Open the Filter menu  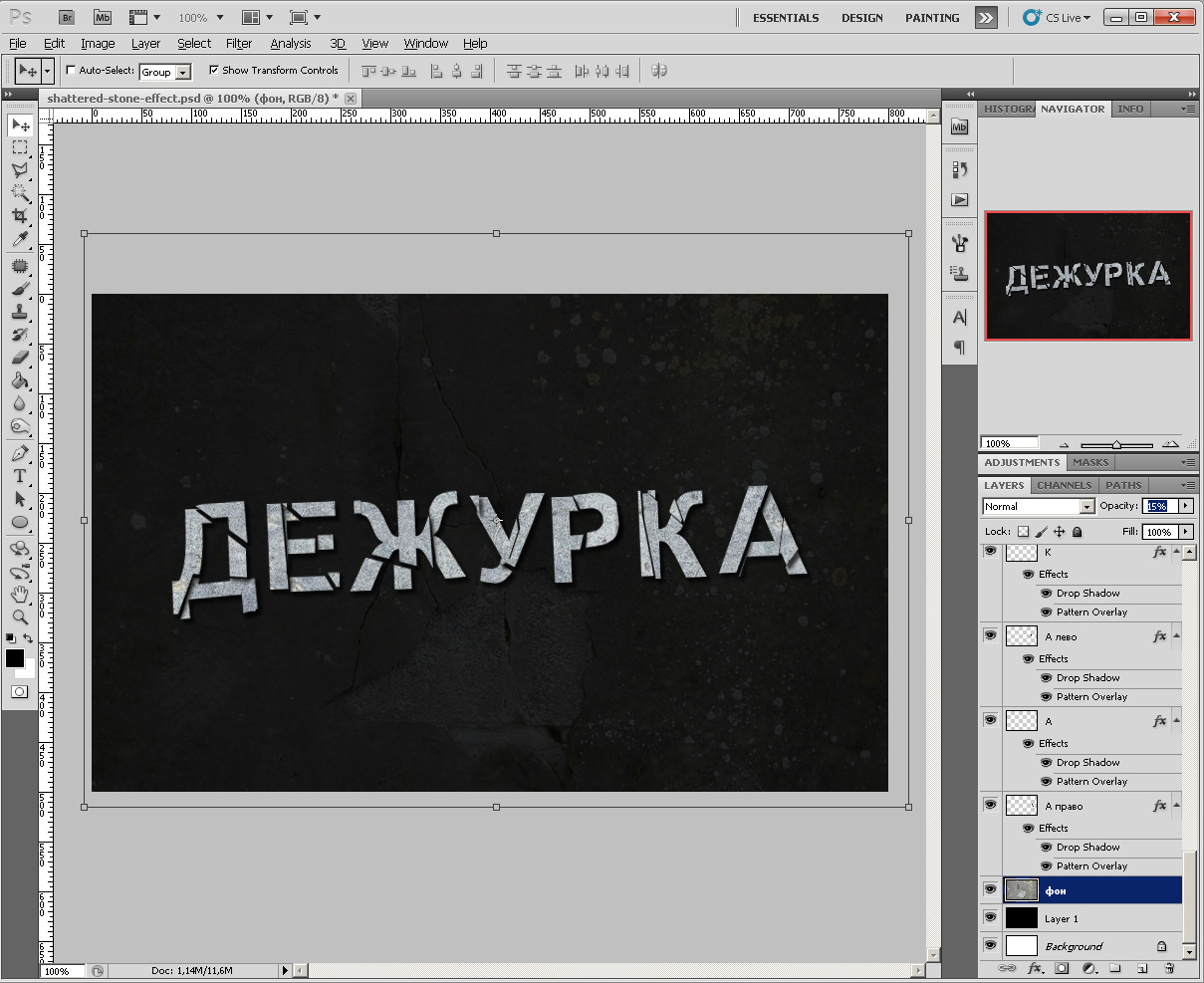(239, 43)
